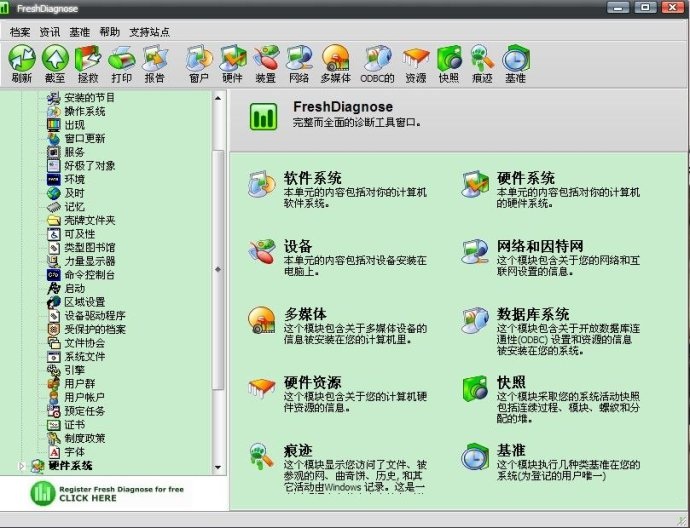This screenshot has width=690, height=528.
Task: Open the 痕迹 traces toolbar icon
Action: click(482, 58)
